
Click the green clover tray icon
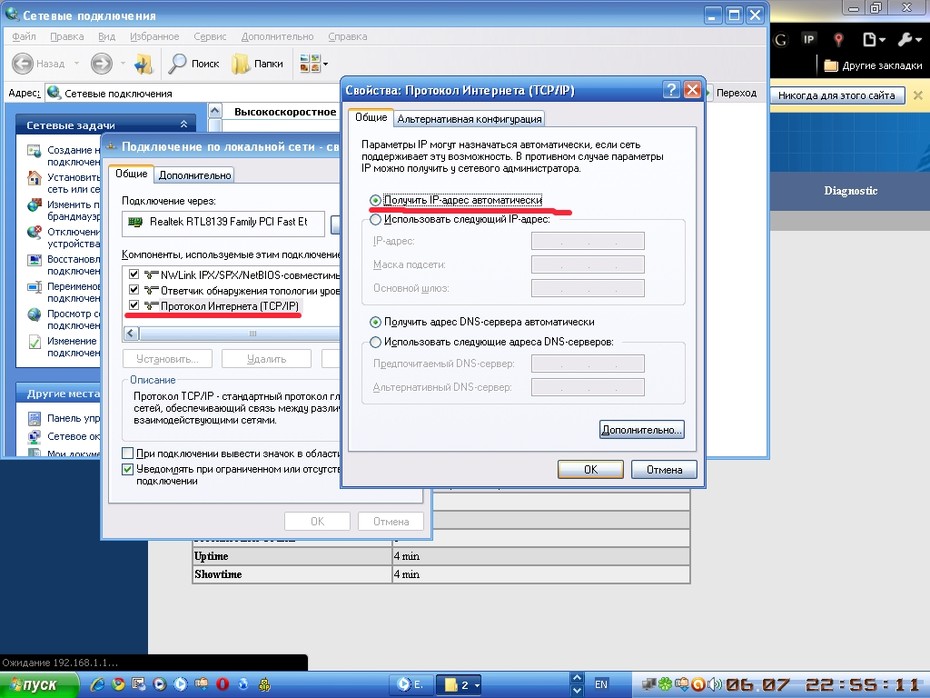pos(665,684)
